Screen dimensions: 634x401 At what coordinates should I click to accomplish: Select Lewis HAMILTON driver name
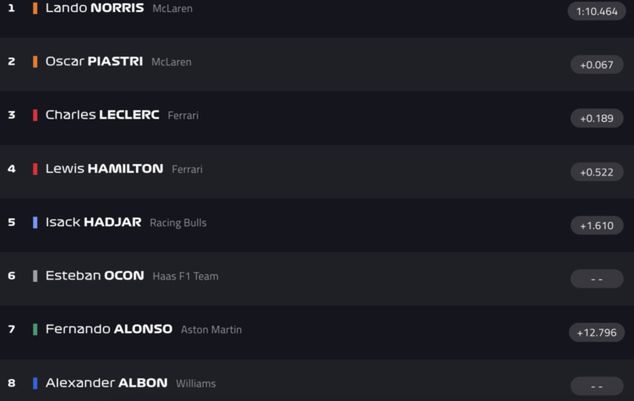pyautogui.click(x=104, y=169)
